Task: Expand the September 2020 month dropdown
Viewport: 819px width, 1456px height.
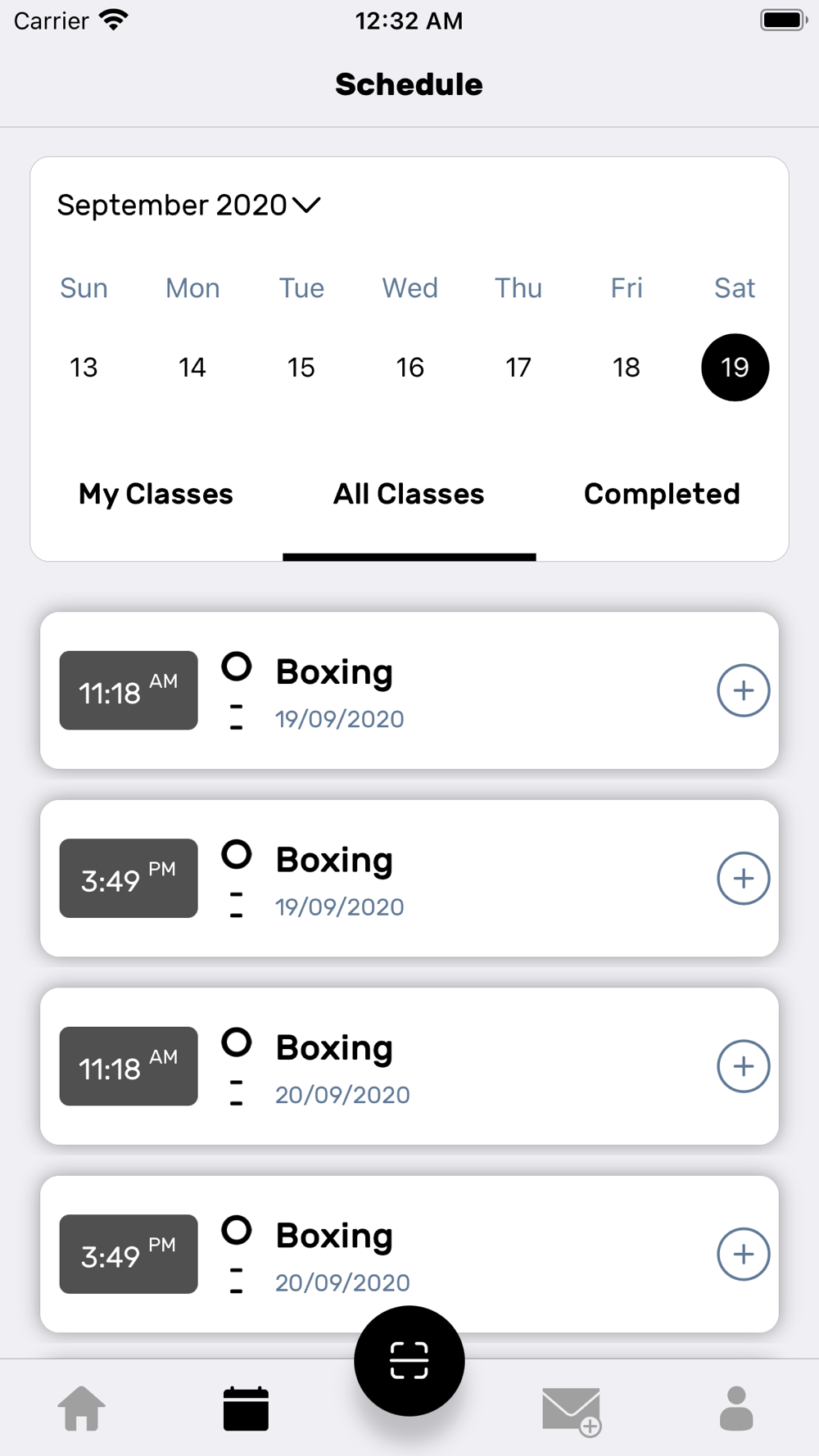Action: tap(189, 205)
